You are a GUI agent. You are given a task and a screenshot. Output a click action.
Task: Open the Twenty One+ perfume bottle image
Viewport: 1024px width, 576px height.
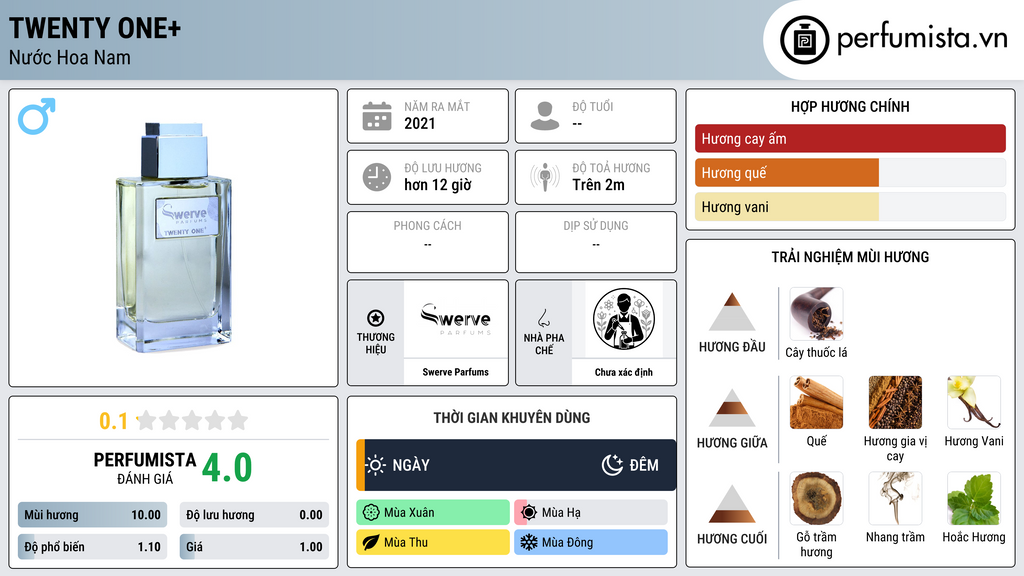(x=174, y=238)
